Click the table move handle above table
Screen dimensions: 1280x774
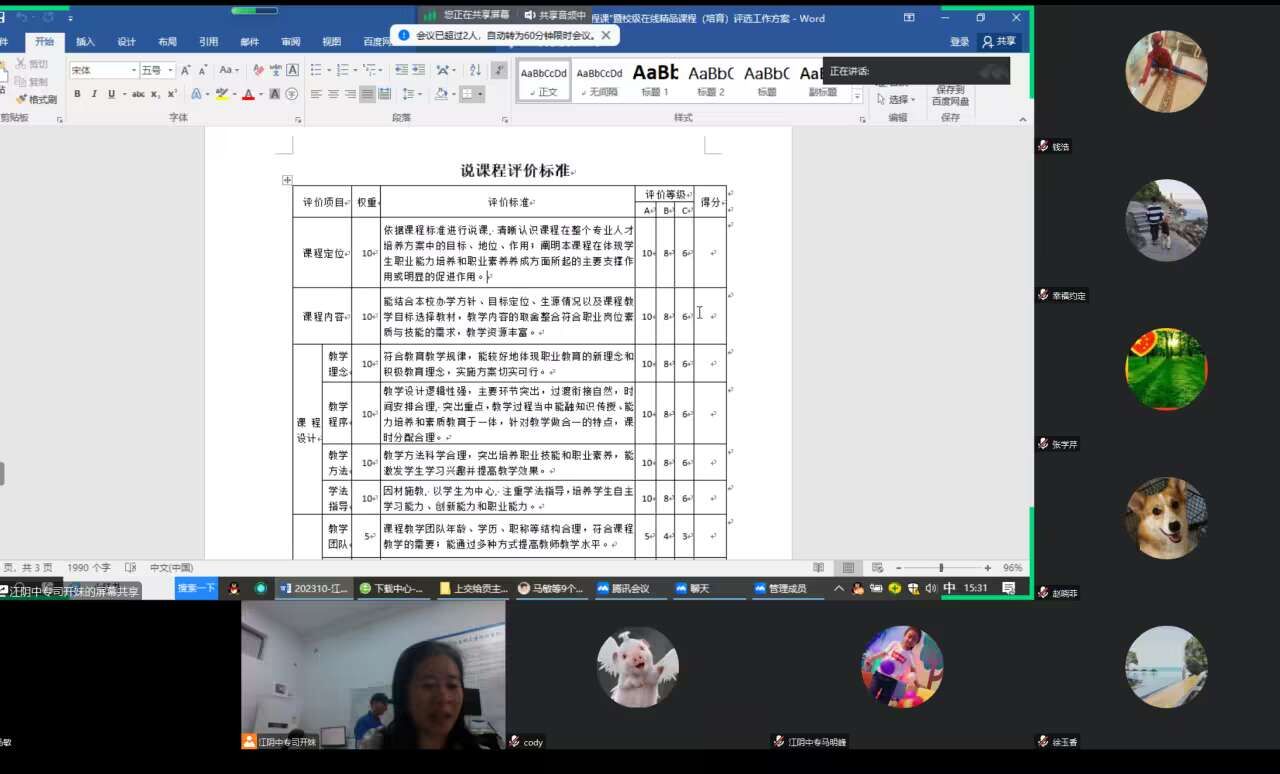(x=287, y=180)
